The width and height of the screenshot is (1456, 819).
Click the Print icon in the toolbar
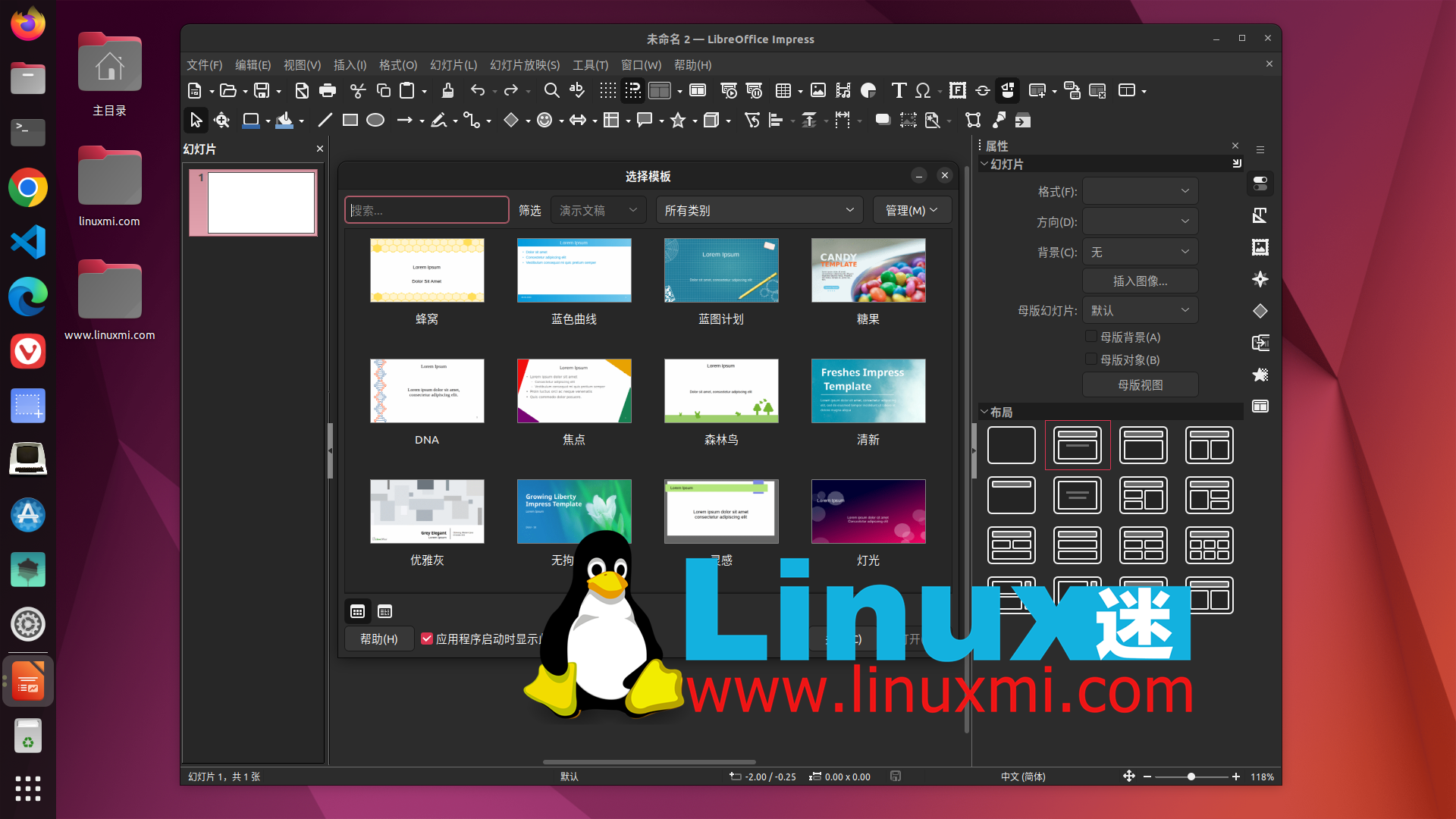[328, 91]
